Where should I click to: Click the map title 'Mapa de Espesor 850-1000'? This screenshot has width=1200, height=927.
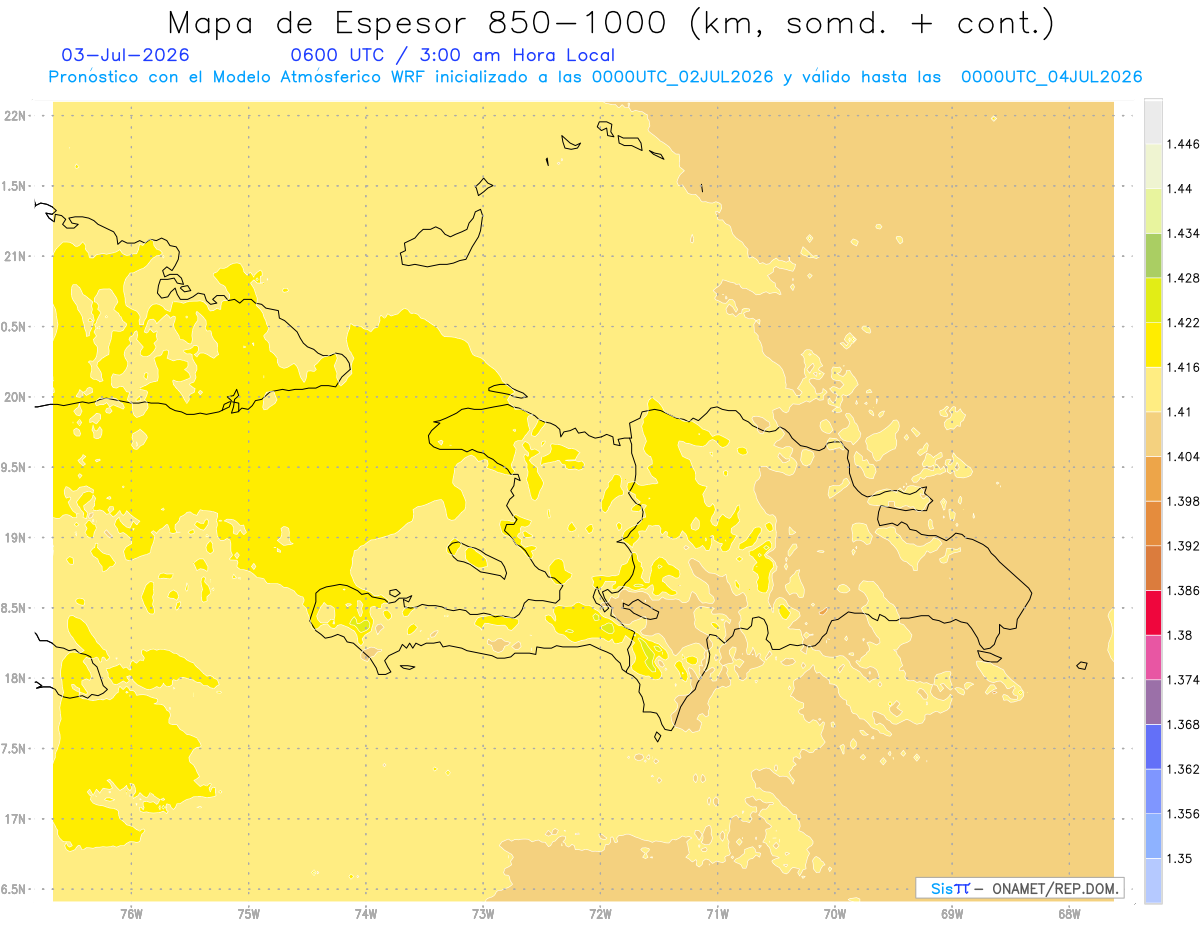click(420, 23)
